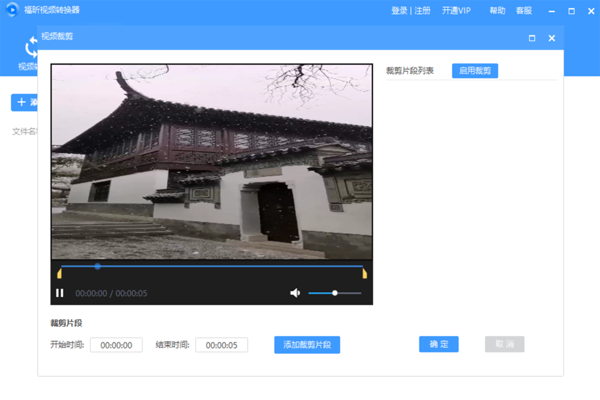Click the left yellow trim start marker
The image size is (600, 400).
tap(60, 273)
